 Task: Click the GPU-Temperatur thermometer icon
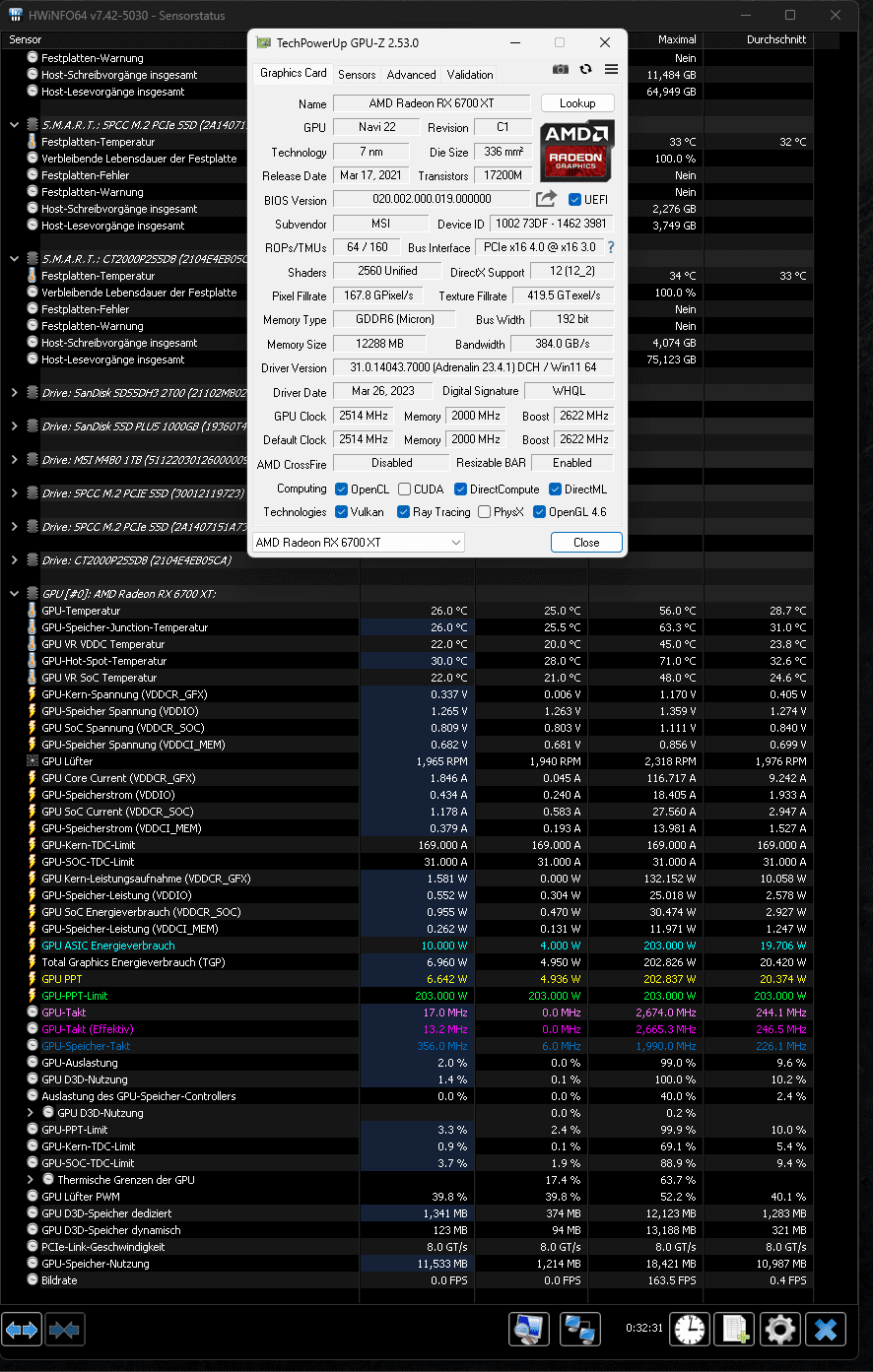point(33,611)
